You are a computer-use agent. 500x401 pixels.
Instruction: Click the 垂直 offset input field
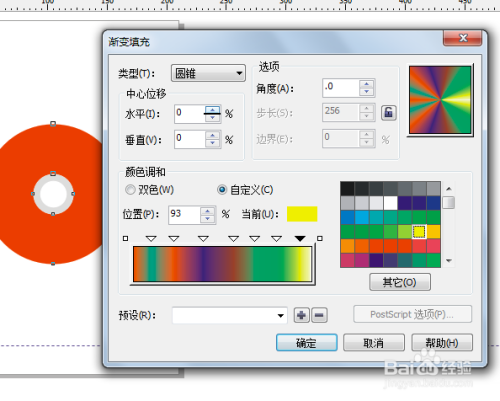point(189,139)
